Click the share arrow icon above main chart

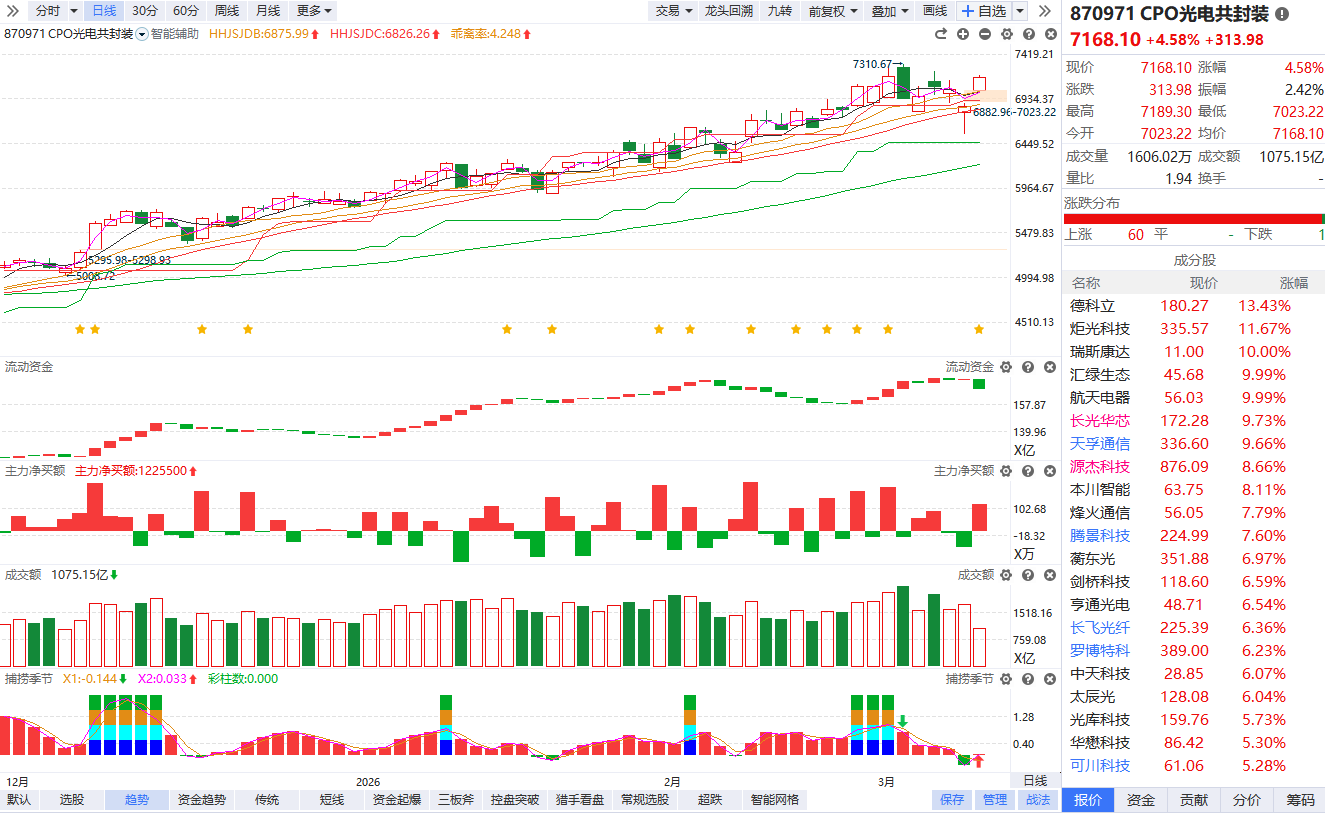941,34
